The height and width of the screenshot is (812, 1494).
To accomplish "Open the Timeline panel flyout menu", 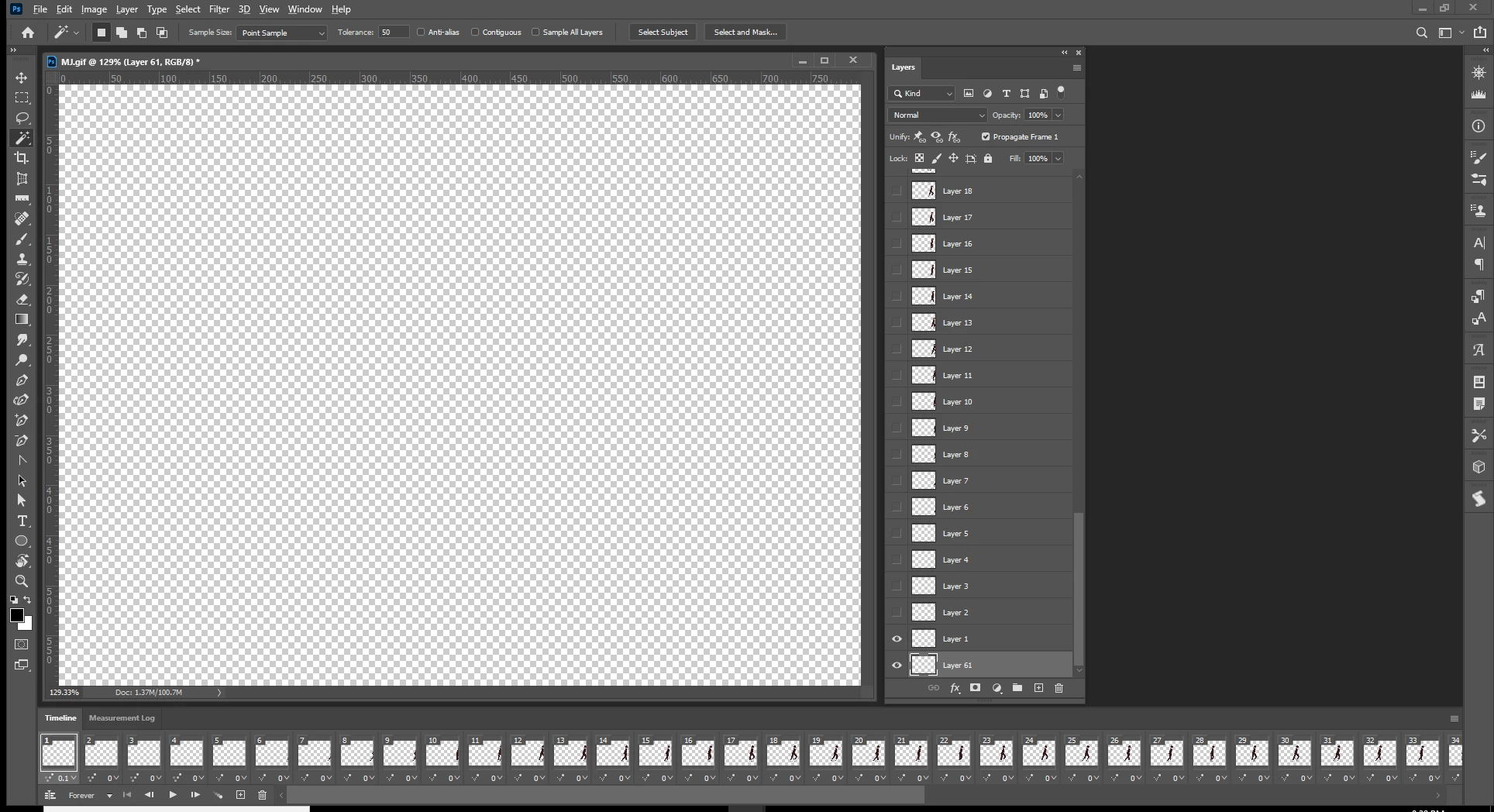I will click(x=1454, y=718).
